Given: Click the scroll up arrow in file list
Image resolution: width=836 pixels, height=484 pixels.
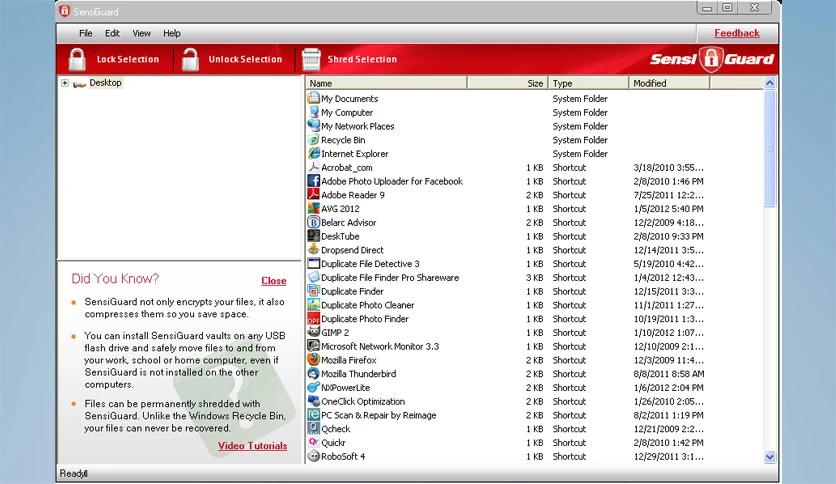Looking at the screenshot, I should tap(769, 83).
